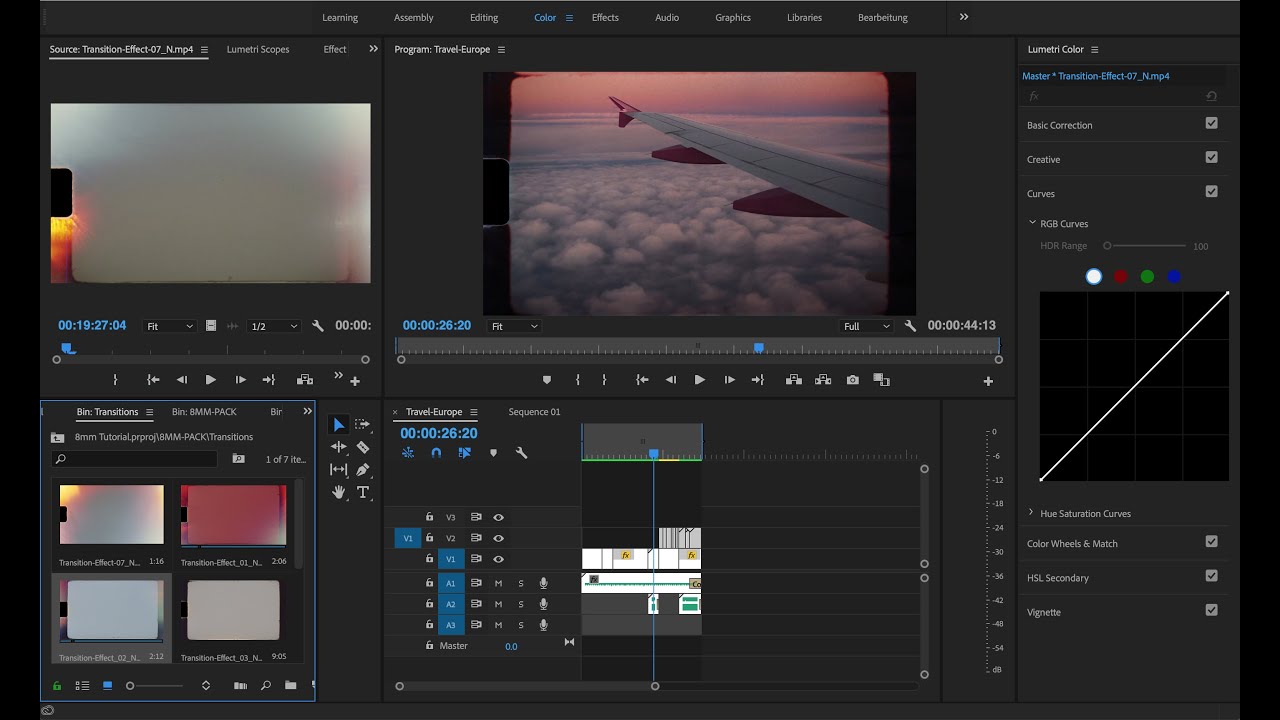Select the Razor tool in tools panel

363,447
